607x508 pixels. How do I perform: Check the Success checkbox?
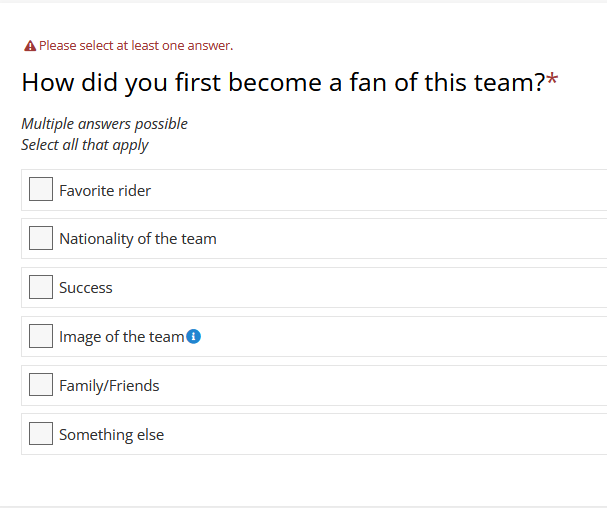coord(41,287)
